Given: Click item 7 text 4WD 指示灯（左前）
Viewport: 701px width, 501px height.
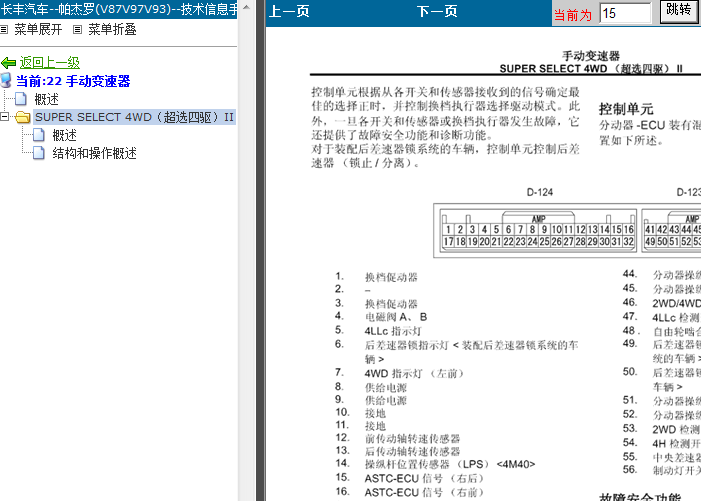Looking at the screenshot, I should coord(414,373).
